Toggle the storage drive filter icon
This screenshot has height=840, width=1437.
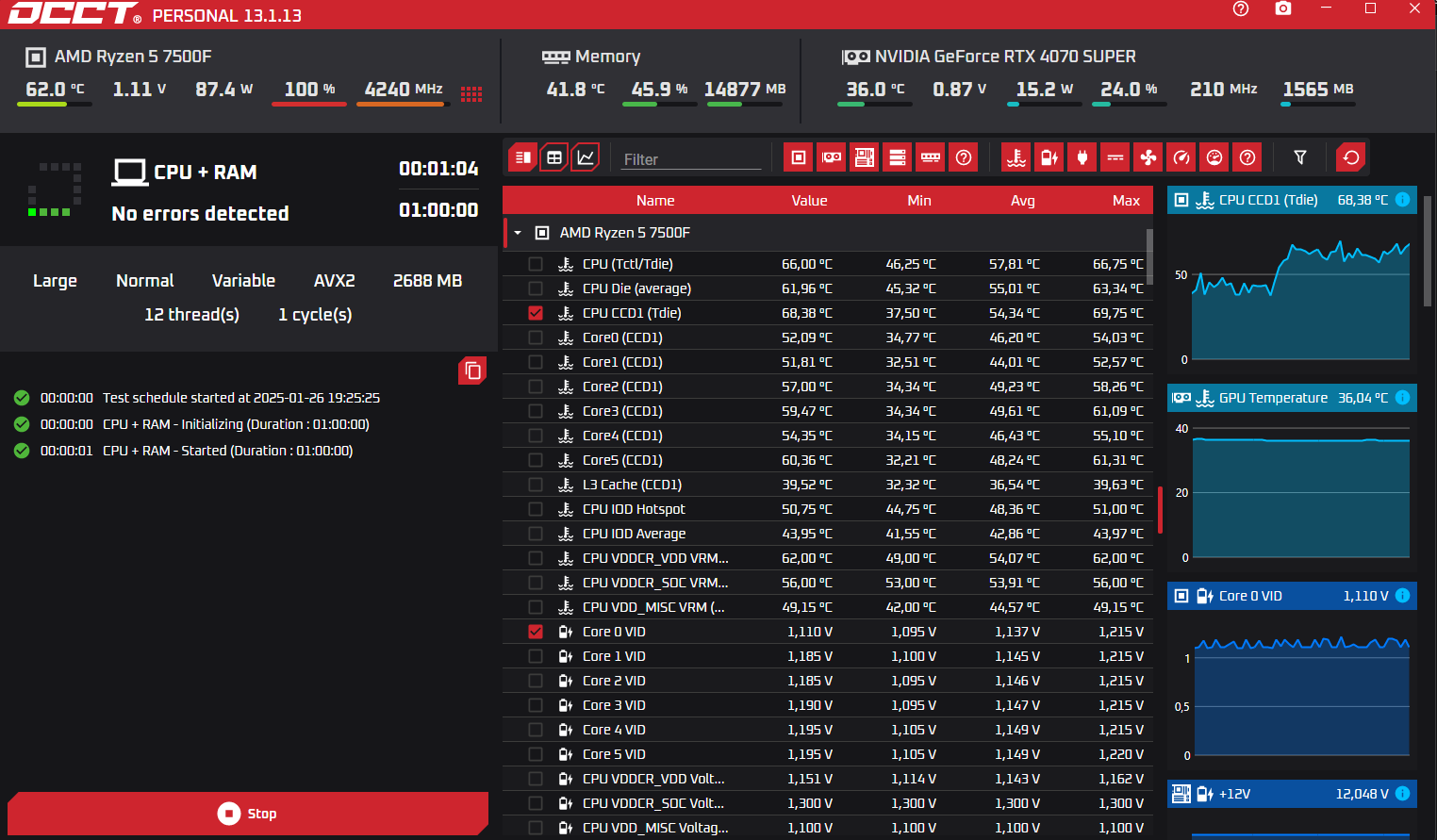(x=898, y=157)
